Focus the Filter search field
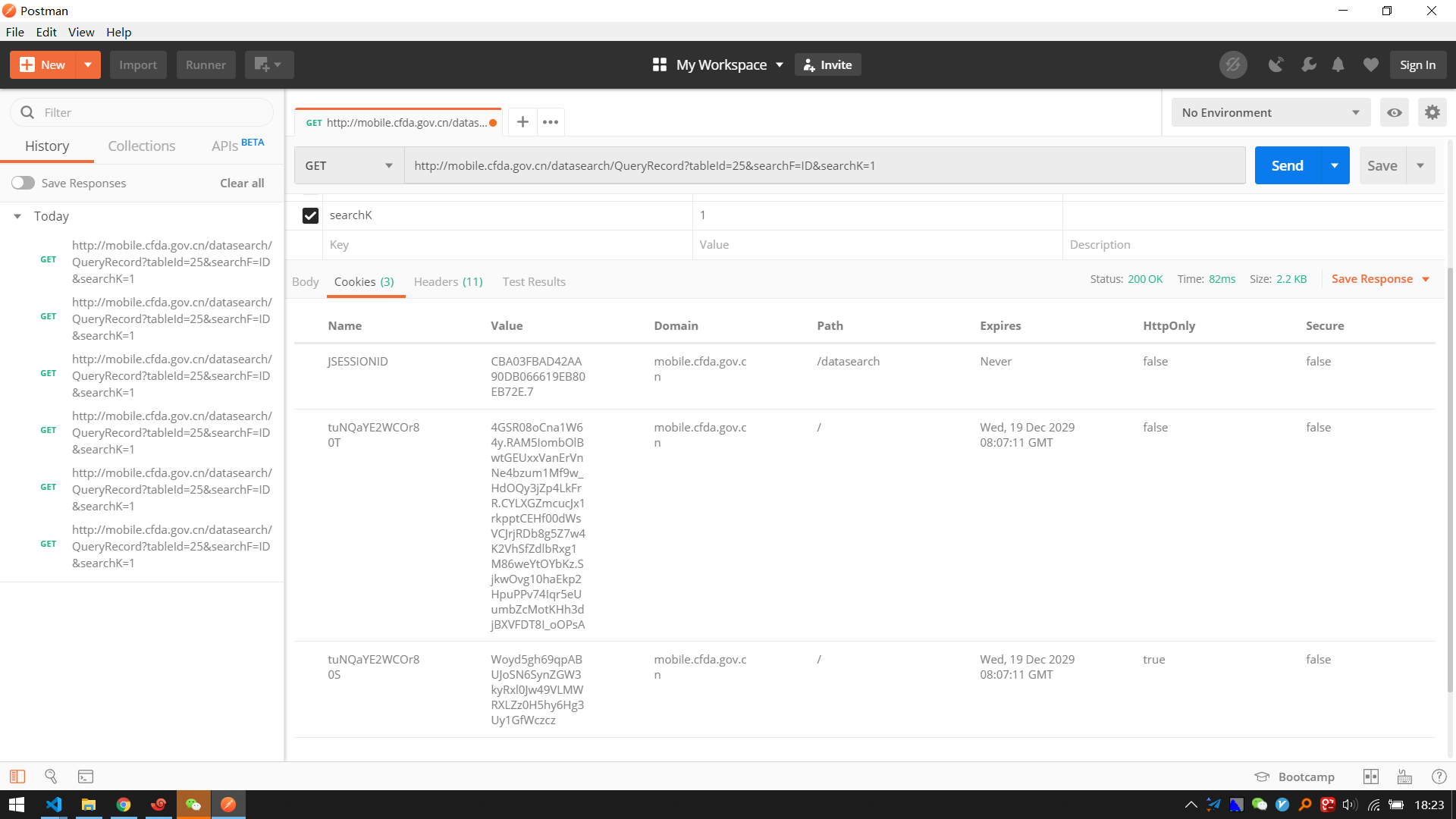 (142, 112)
